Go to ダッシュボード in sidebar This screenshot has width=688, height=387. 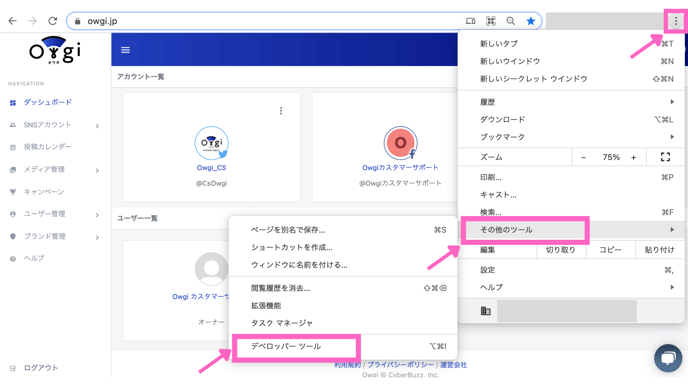48,102
